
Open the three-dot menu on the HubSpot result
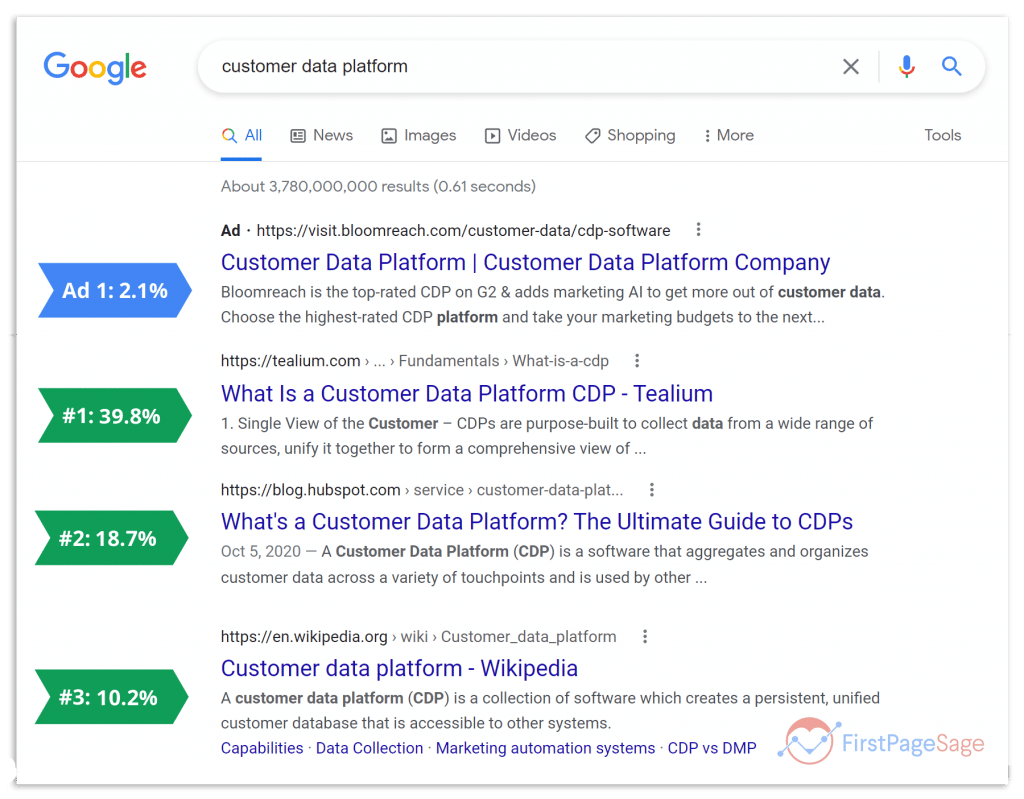tap(651, 489)
